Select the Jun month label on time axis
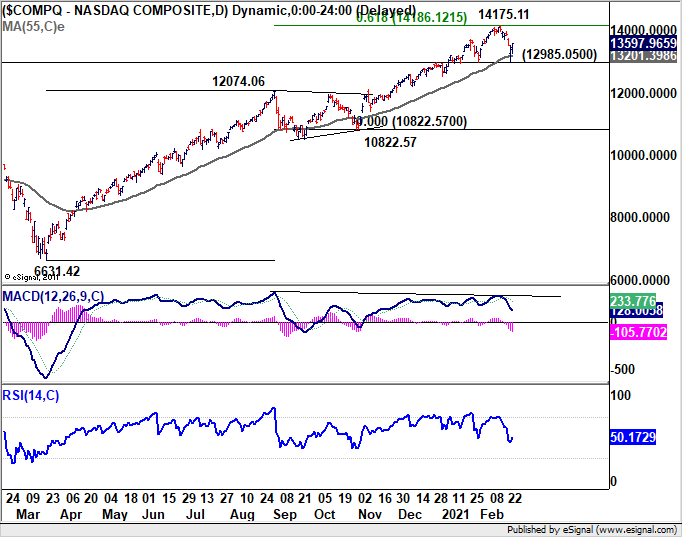Viewport: 682px width, 537px height. (153, 514)
